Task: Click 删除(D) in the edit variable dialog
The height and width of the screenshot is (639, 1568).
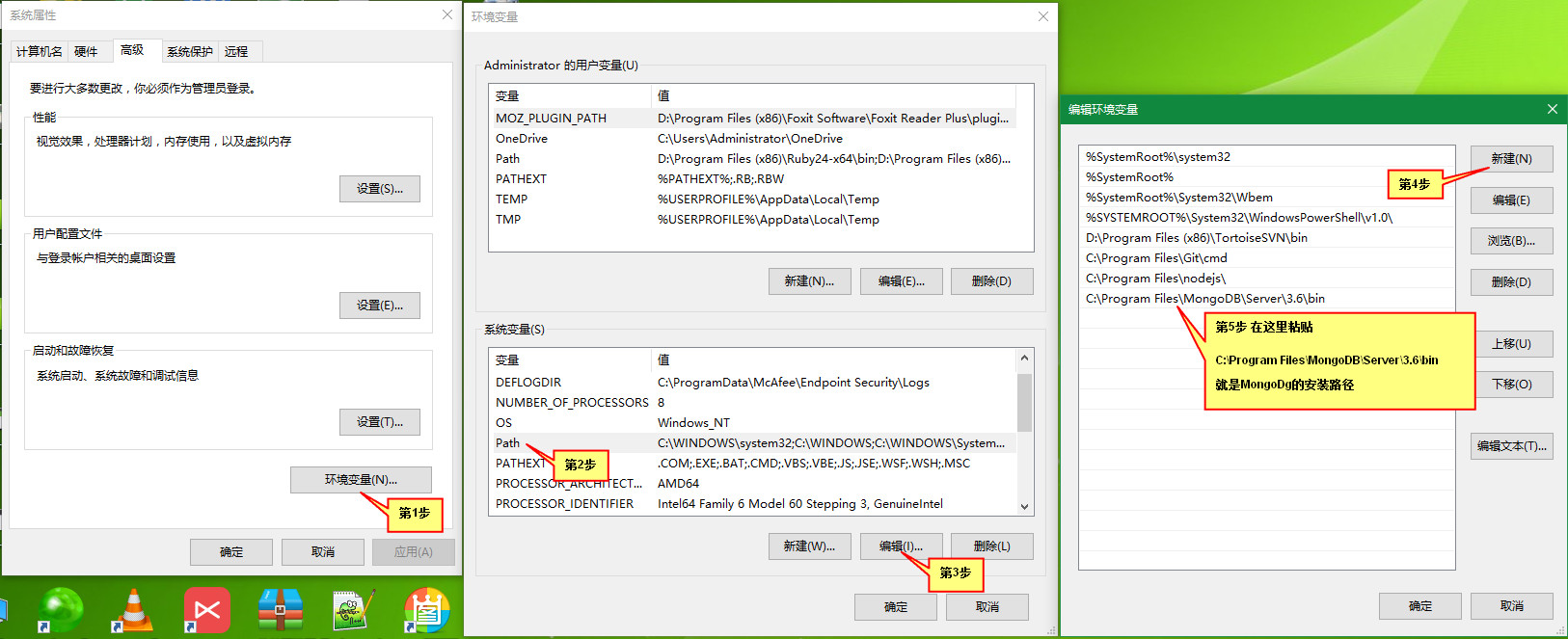Action: point(1512,282)
